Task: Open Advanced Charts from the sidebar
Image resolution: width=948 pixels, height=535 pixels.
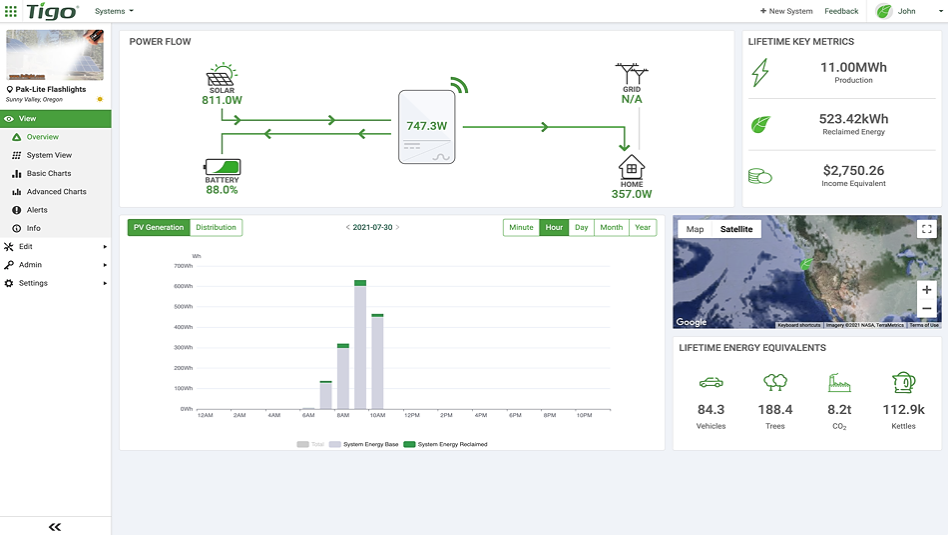Action: point(56,192)
